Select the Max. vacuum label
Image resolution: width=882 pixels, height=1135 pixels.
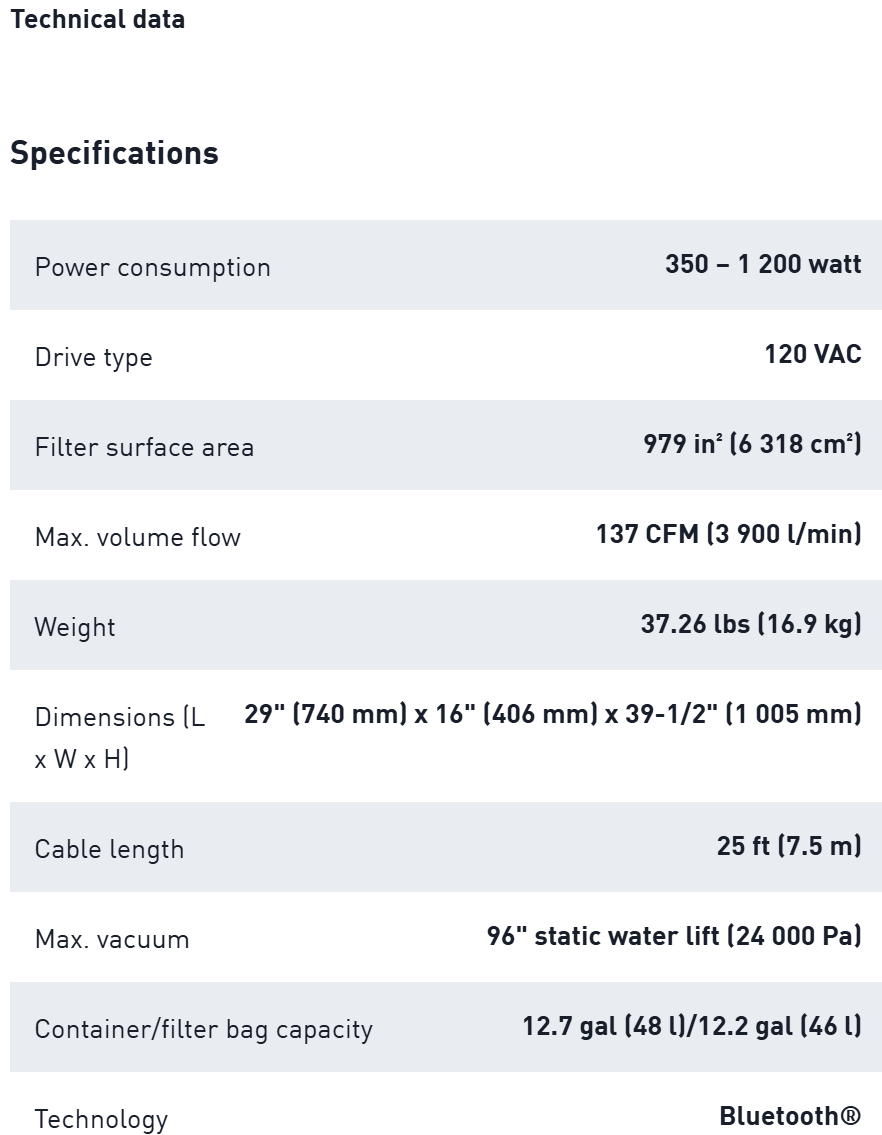click(x=111, y=939)
